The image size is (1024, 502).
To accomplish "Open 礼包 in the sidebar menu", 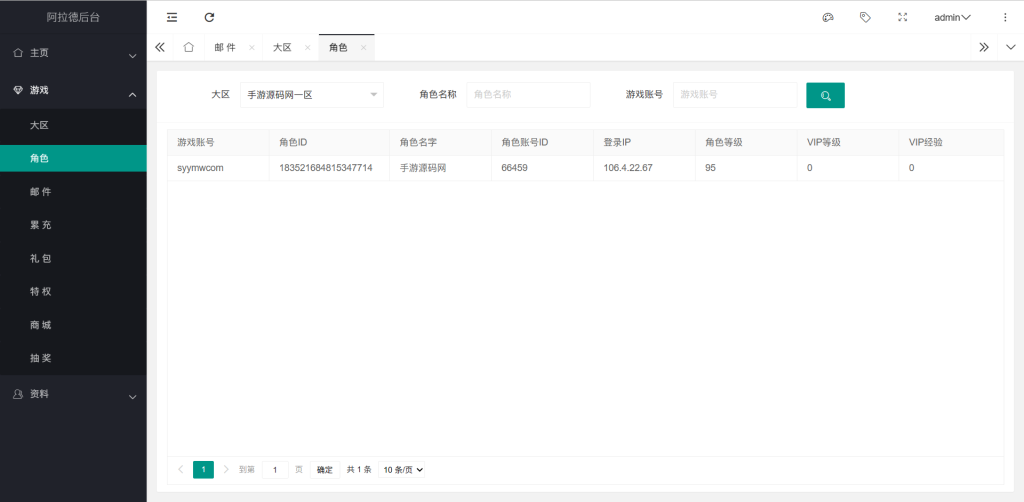I will (x=40, y=259).
